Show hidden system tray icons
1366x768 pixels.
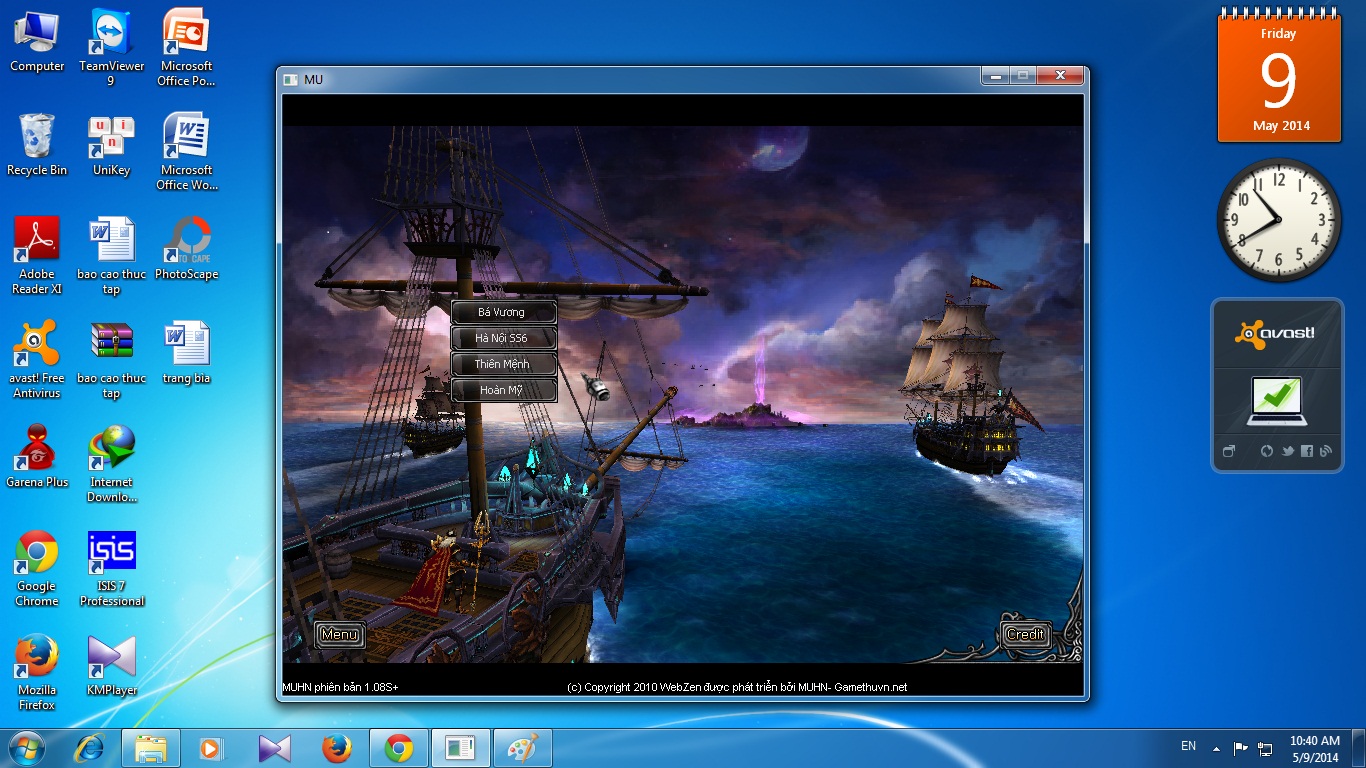tap(1216, 748)
